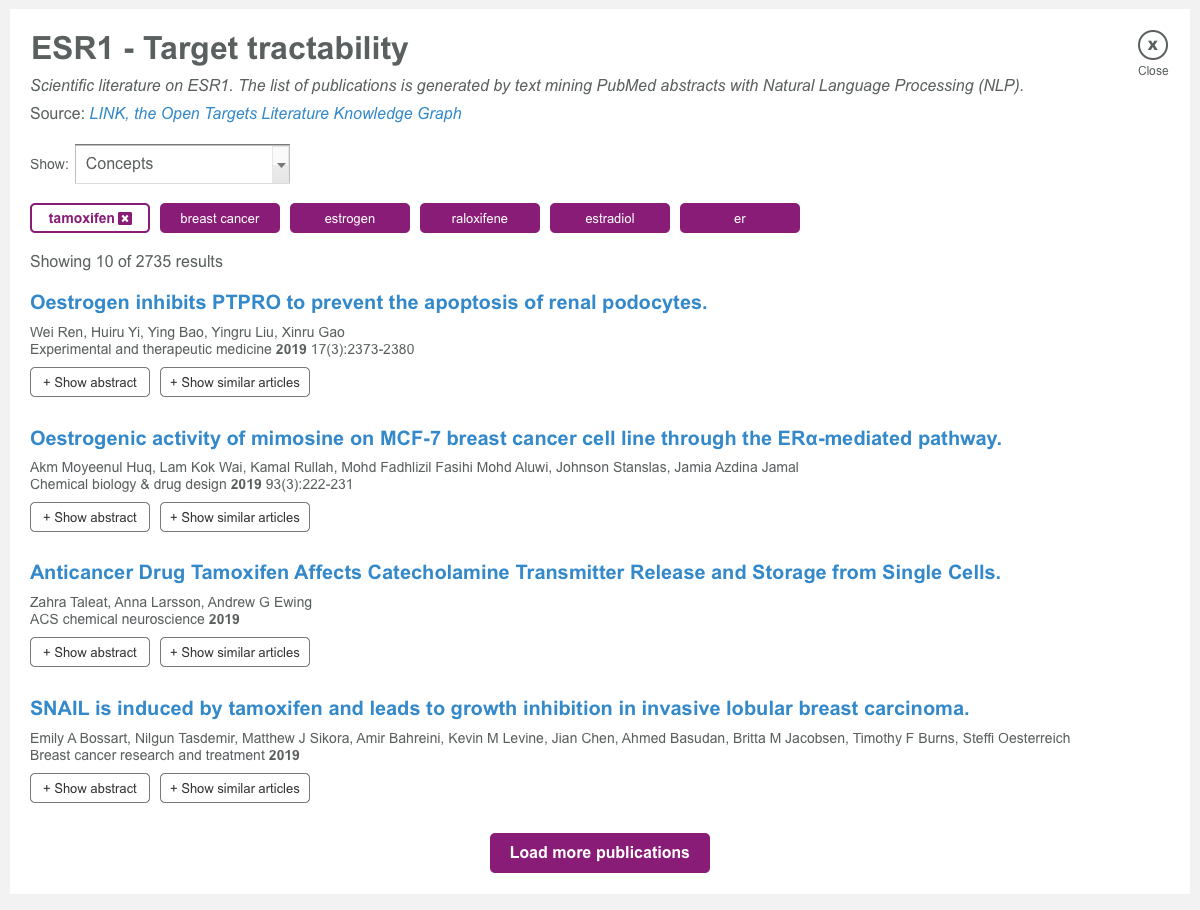Select the raloxifene concept chip

click(x=480, y=218)
